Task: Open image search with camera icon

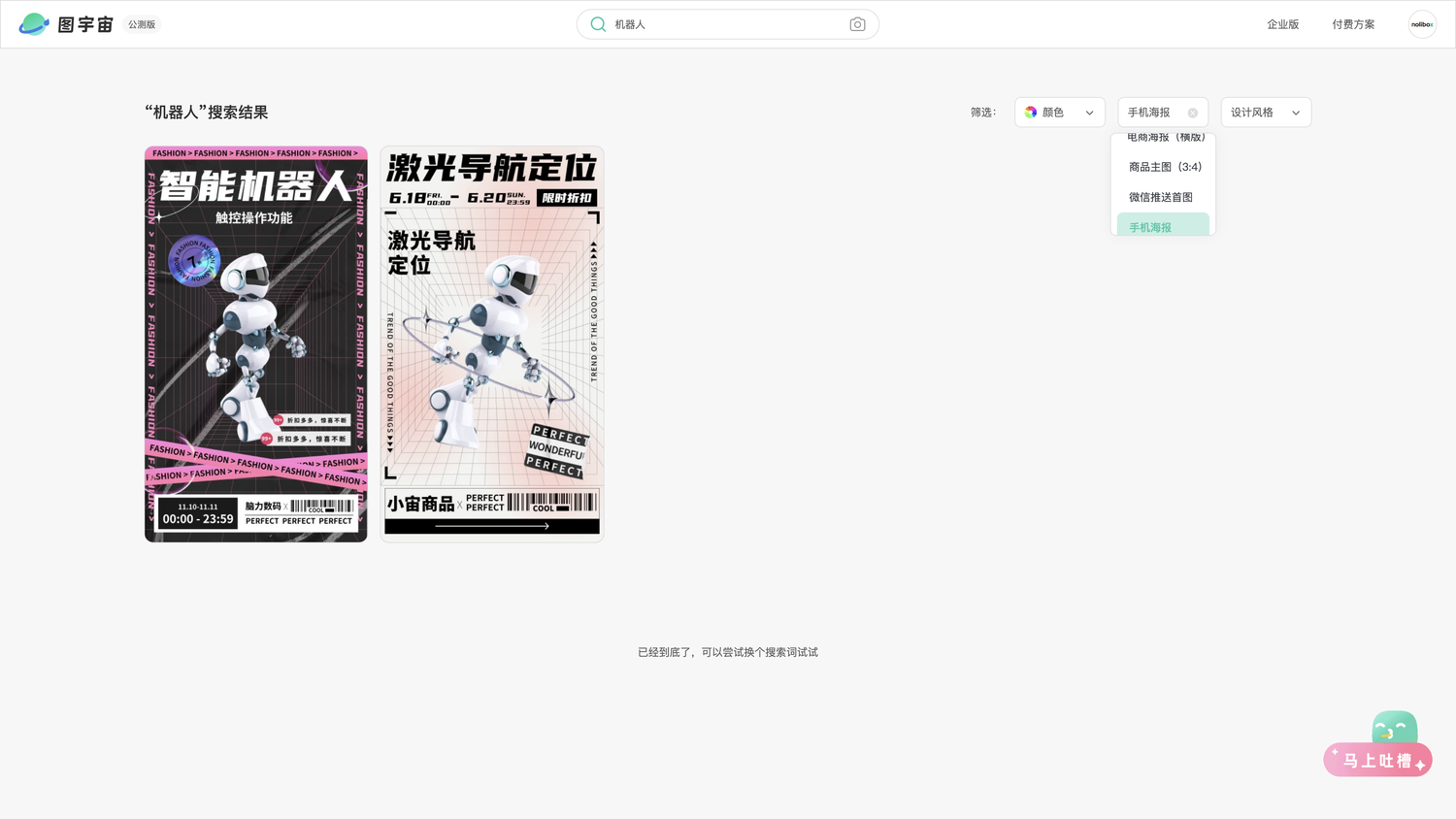Action: [x=857, y=24]
